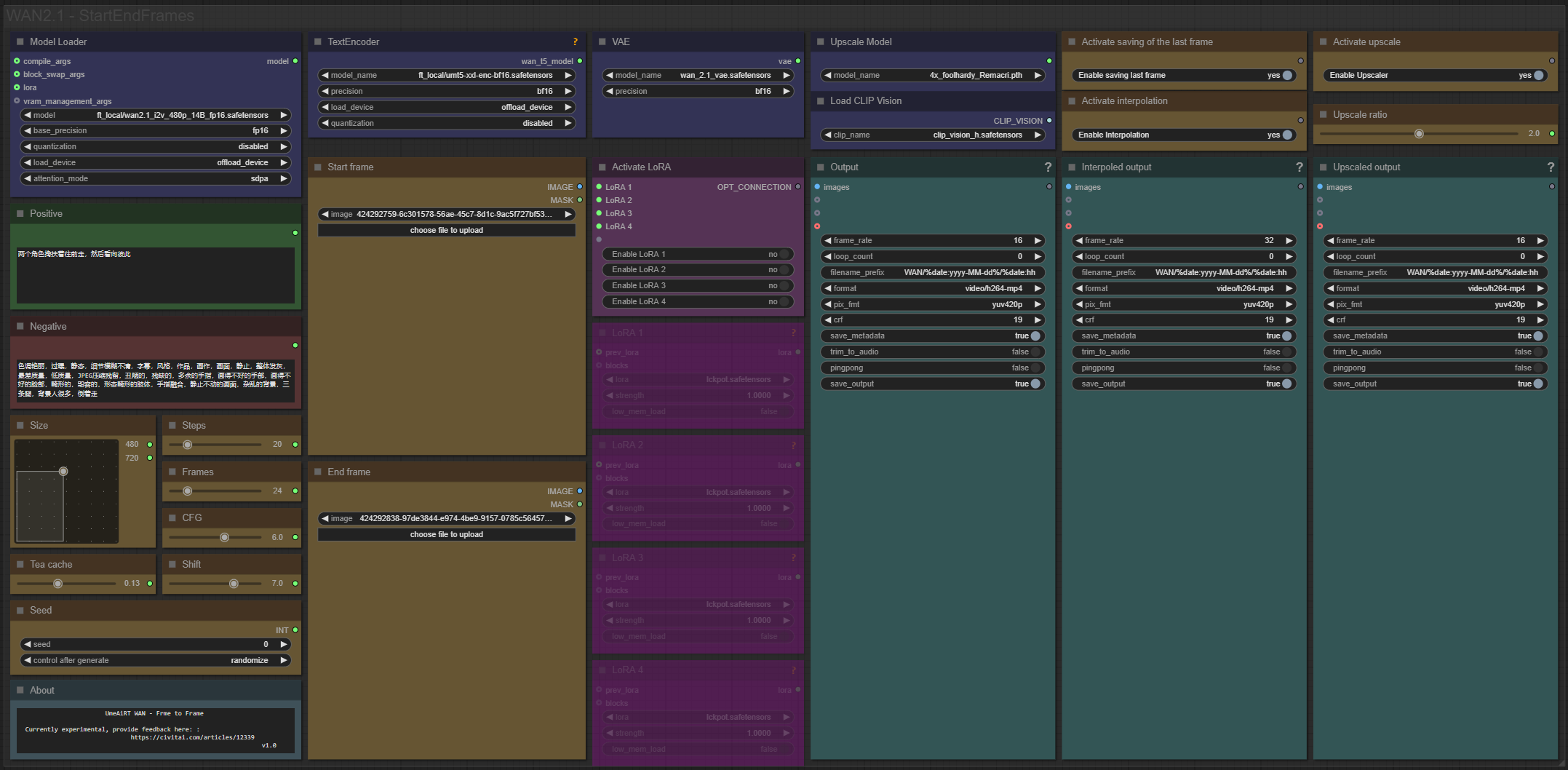
Task: Collapse the VAE node with its title square
Action: click(602, 41)
